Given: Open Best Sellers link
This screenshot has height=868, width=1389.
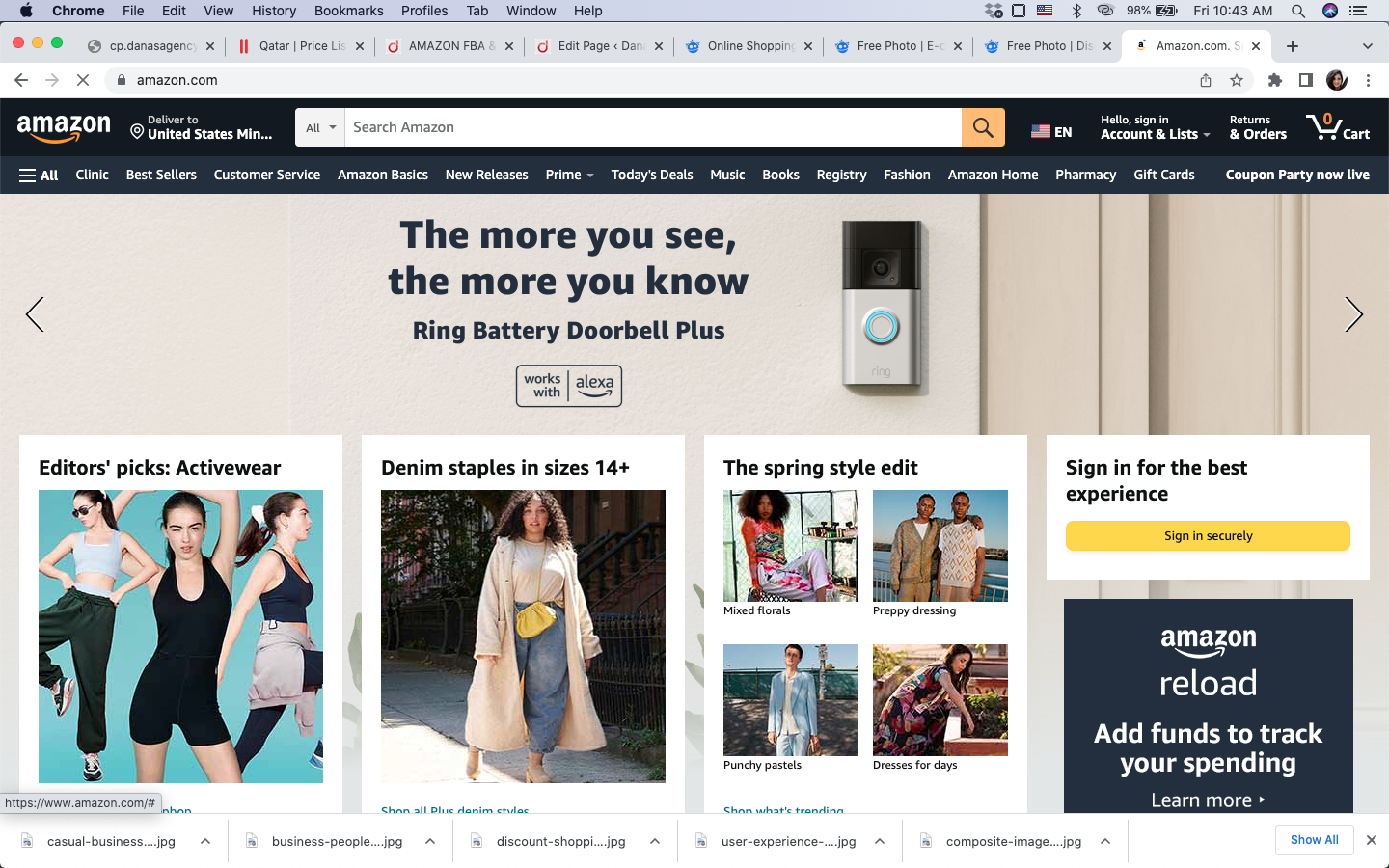Looking at the screenshot, I should tap(161, 176).
